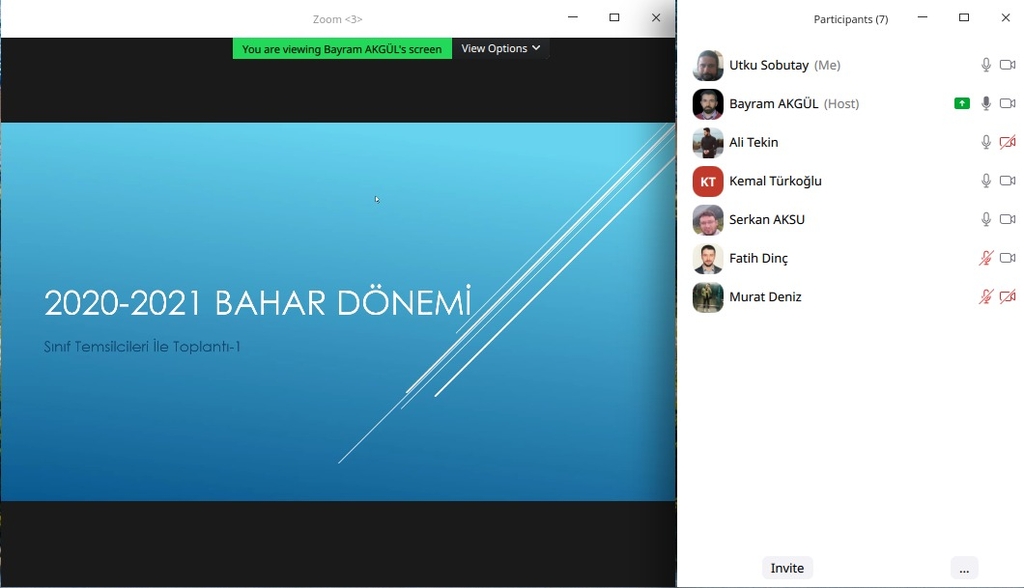The width and height of the screenshot is (1024, 588).
Task: Click Utku Sobutay's microphone icon
Action: coord(985,65)
